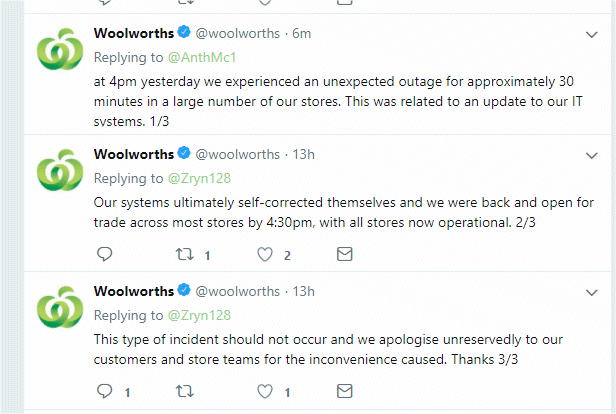
Task: Open the 13h timestamp on the 2/3 tweet
Action: [304, 153]
